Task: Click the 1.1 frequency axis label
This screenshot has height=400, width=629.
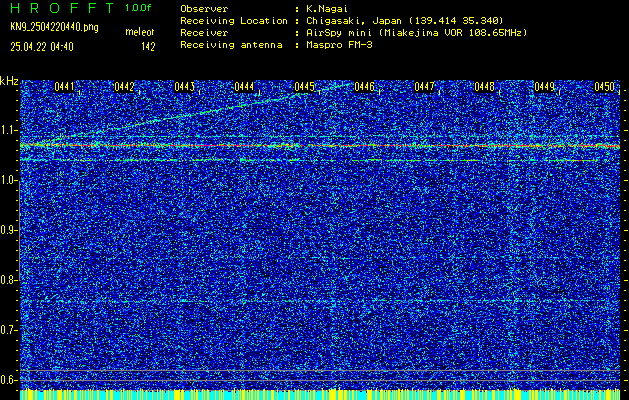Action: 9,131
